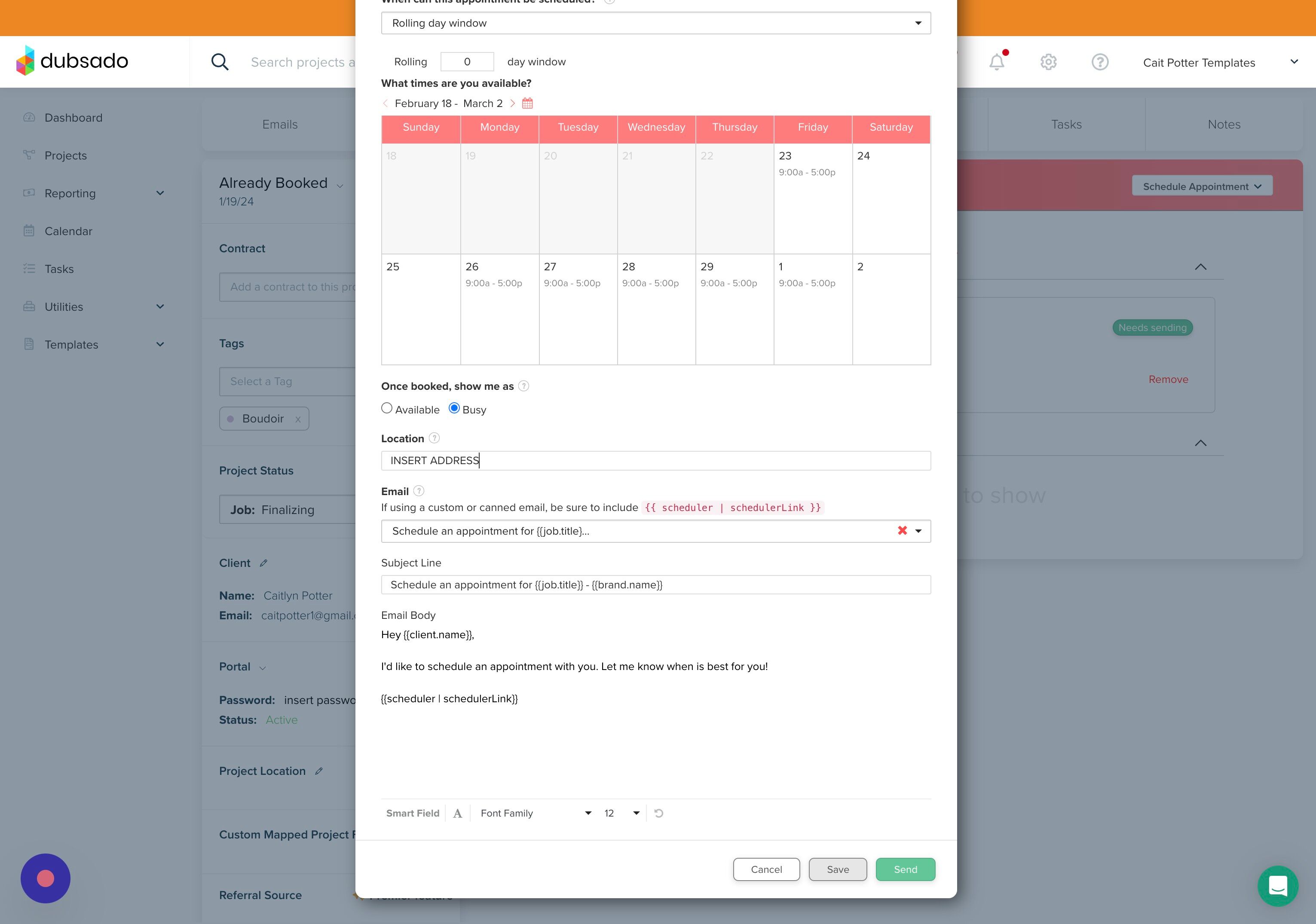Go to previous week range arrow
This screenshot has width=1316, height=924.
click(x=385, y=103)
